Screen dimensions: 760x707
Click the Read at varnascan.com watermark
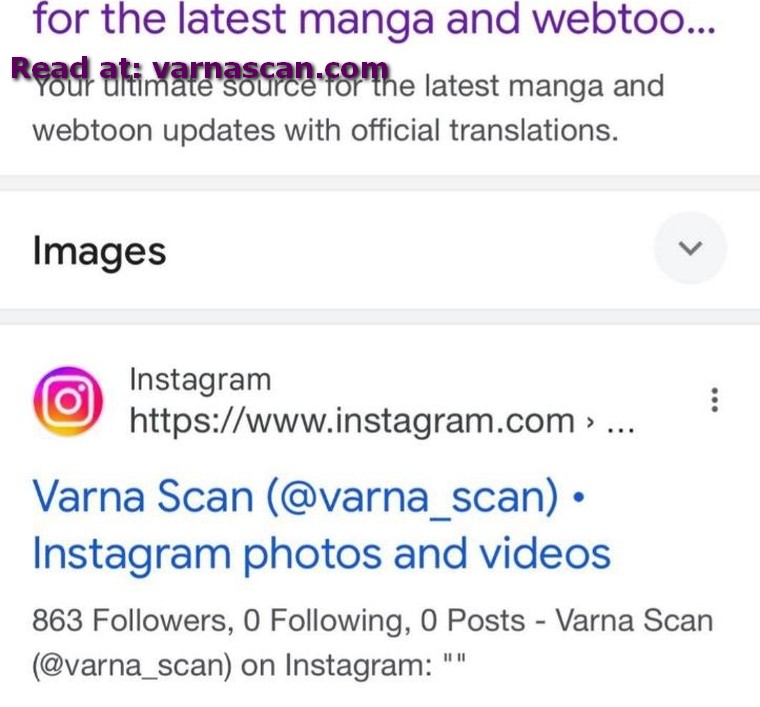201,68
